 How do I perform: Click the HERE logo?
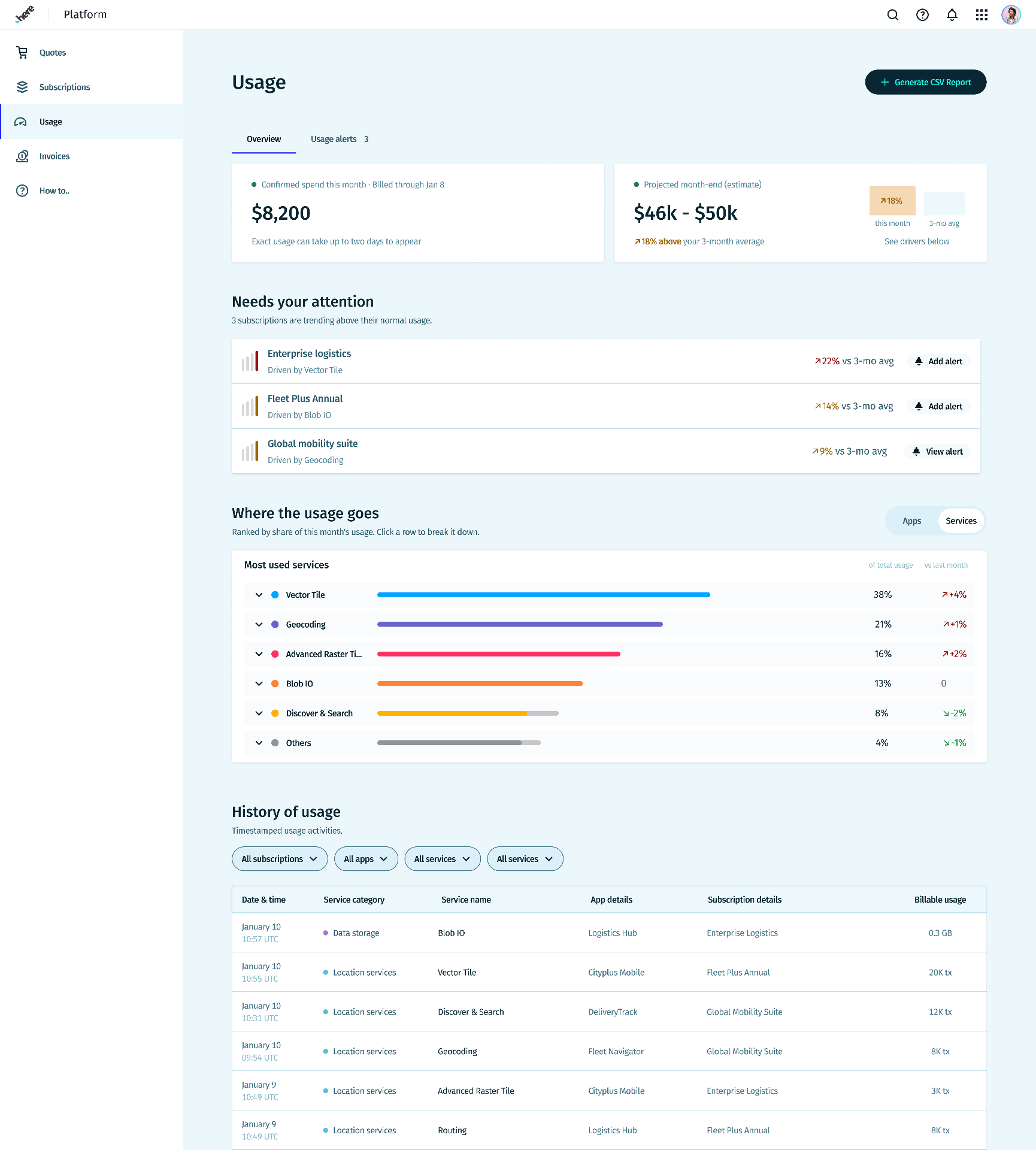click(25, 14)
